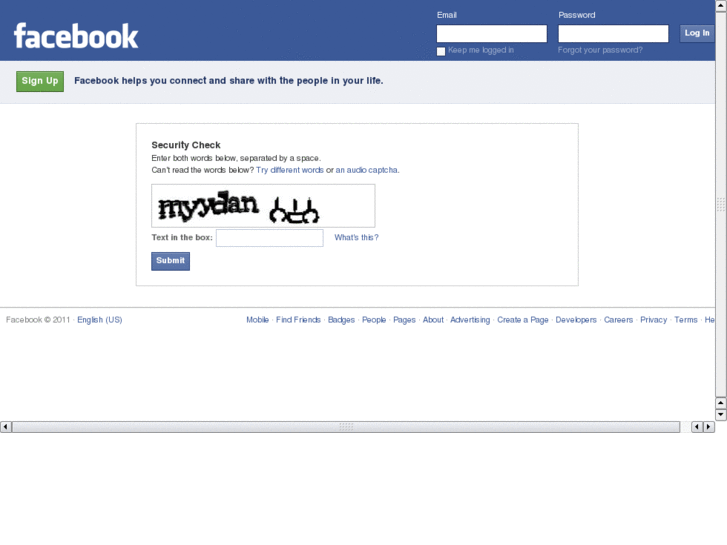Click the Text in the box field
This screenshot has height=545, width=727.
(269, 238)
